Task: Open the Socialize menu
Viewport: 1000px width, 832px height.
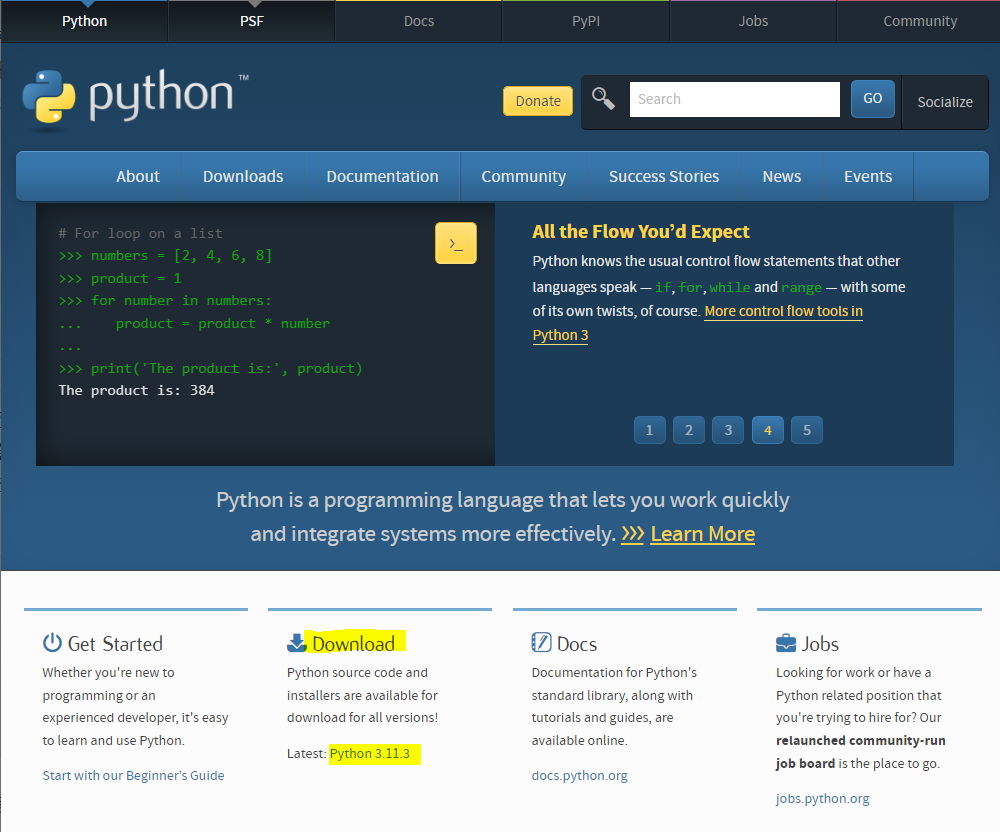Action: pos(945,102)
